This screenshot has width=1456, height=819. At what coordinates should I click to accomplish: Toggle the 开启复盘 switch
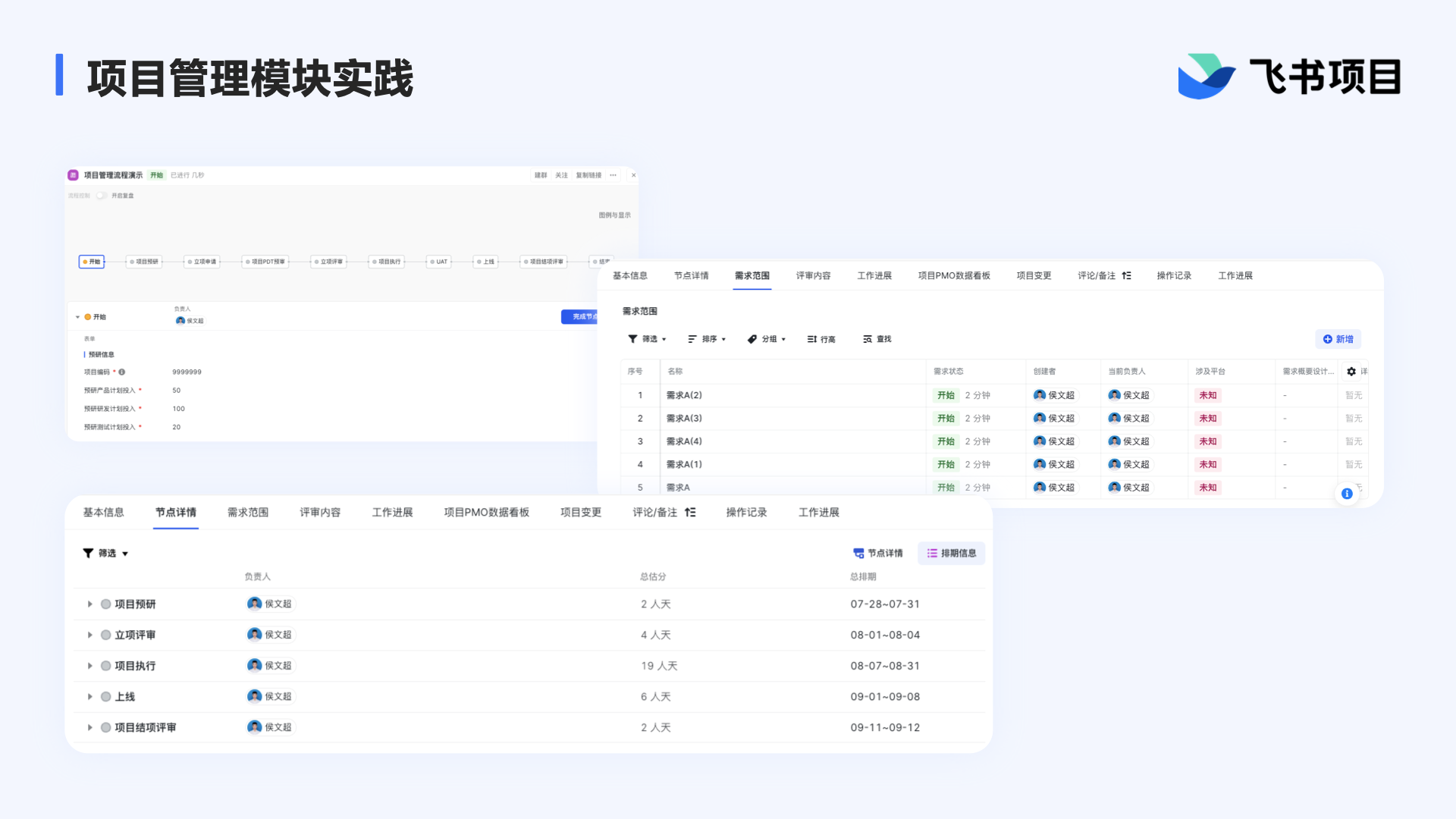pyautogui.click(x=101, y=196)
